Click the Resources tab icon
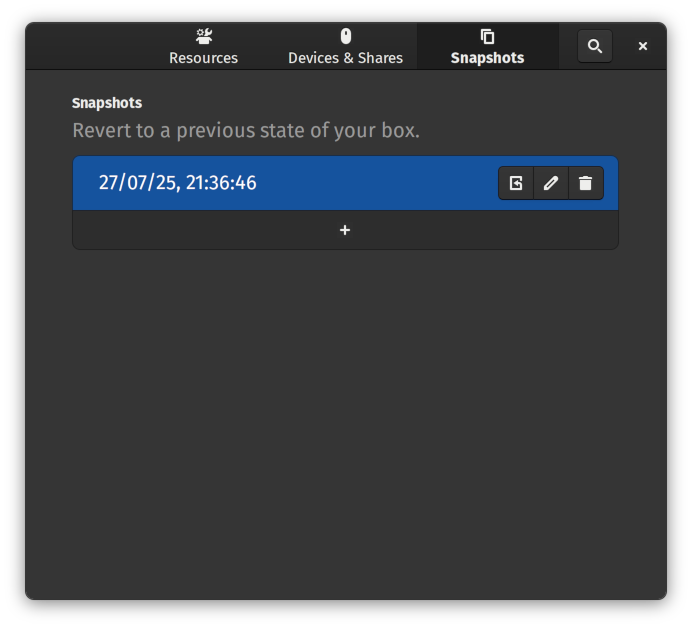This screenshot has width=692, height=628. coord(204,37)
